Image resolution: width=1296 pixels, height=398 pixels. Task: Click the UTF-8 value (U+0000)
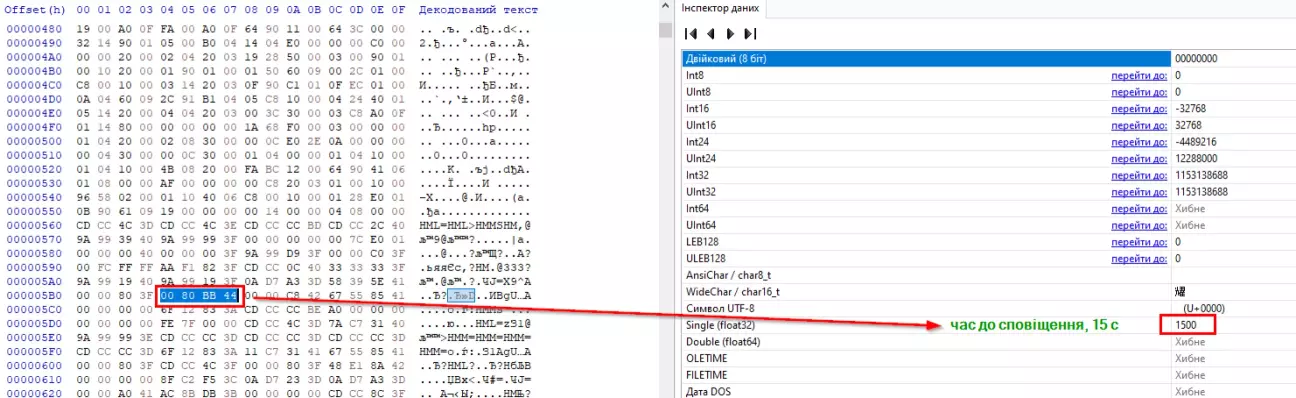[1201, 308]
